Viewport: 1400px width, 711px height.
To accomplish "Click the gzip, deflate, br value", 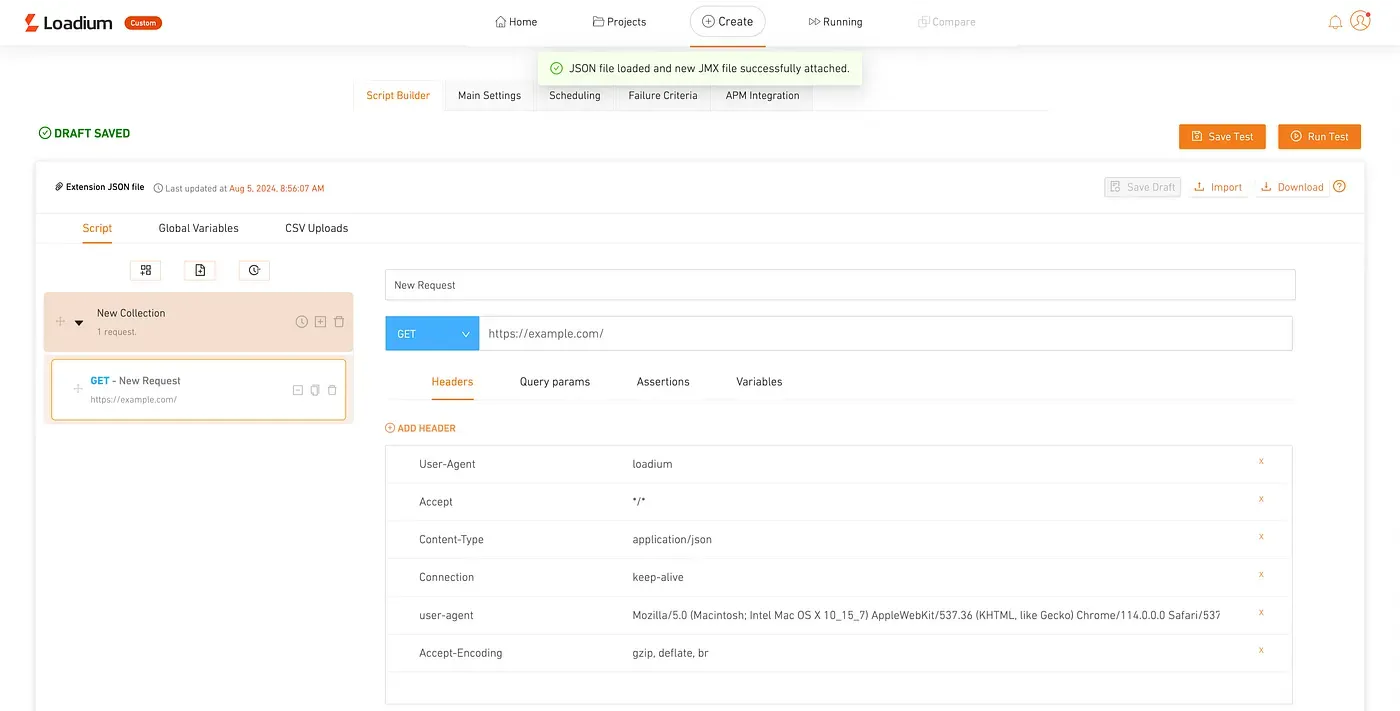I will [671, 653].
